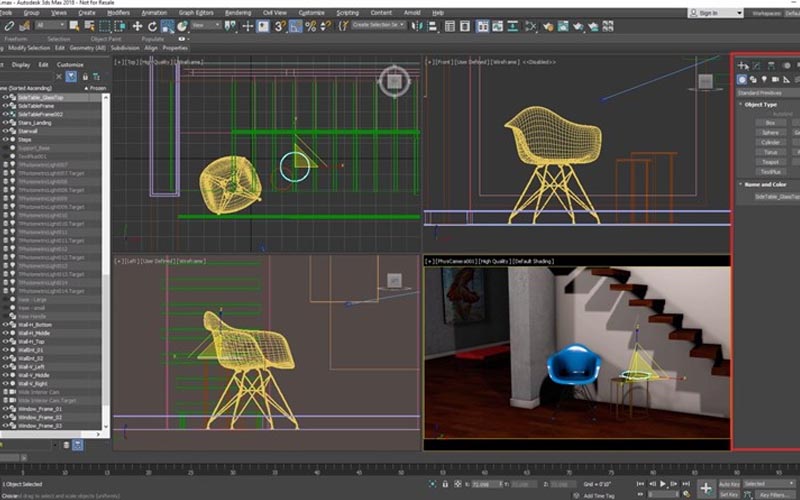Toggle the Percent Snap button
This screenshot has height=500, width=800.
(310, 26)
